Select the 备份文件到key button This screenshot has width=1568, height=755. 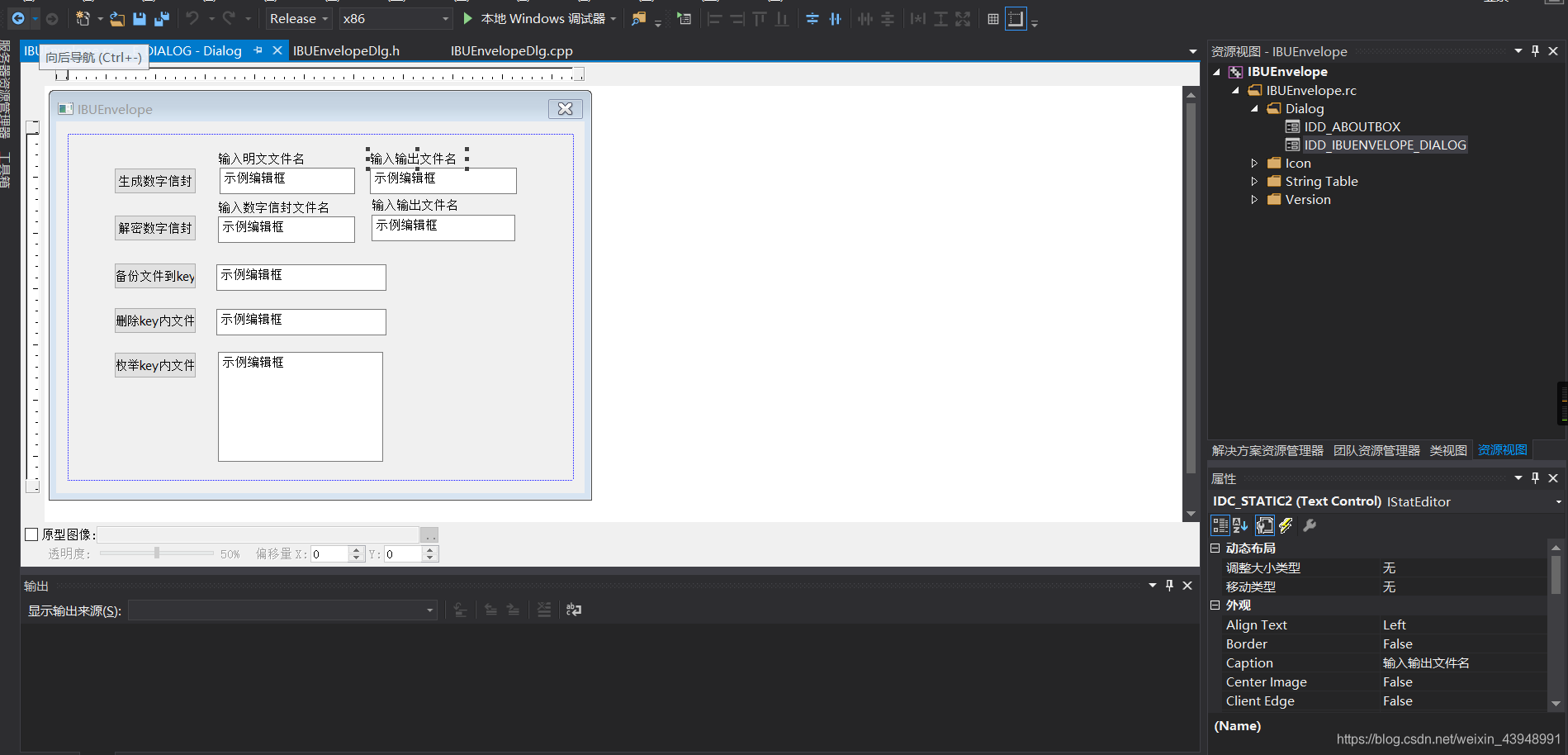(155, 276)
